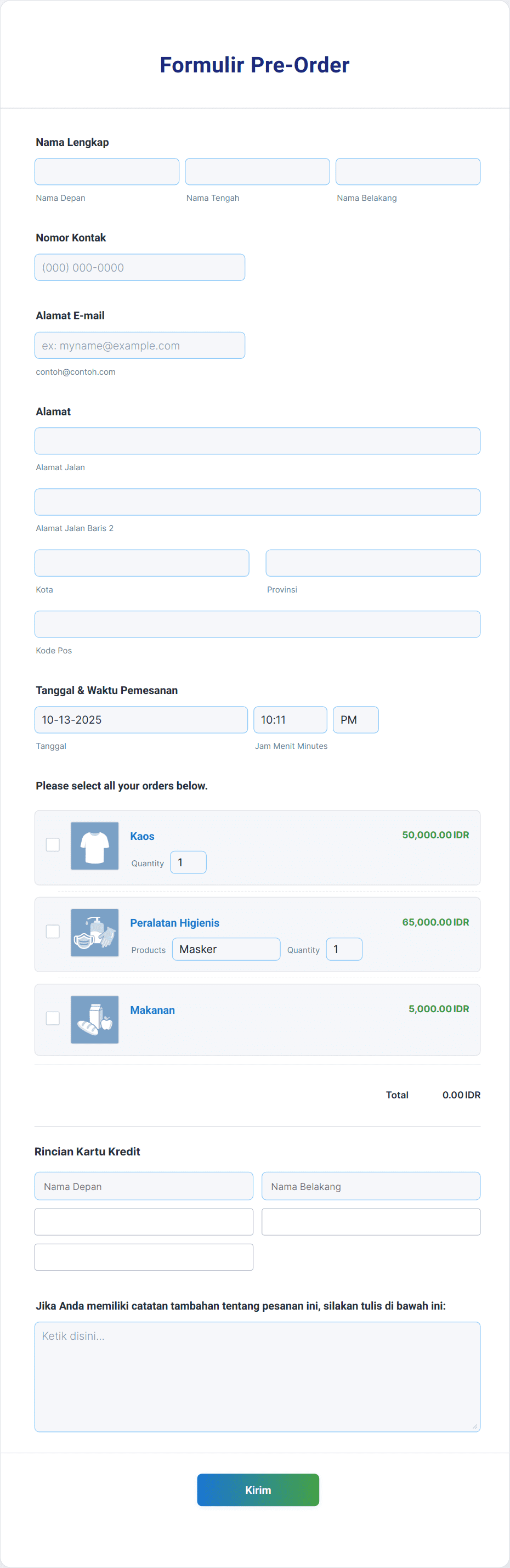
Task: Focus the Nama Depan name field
Action: point(107,172)
